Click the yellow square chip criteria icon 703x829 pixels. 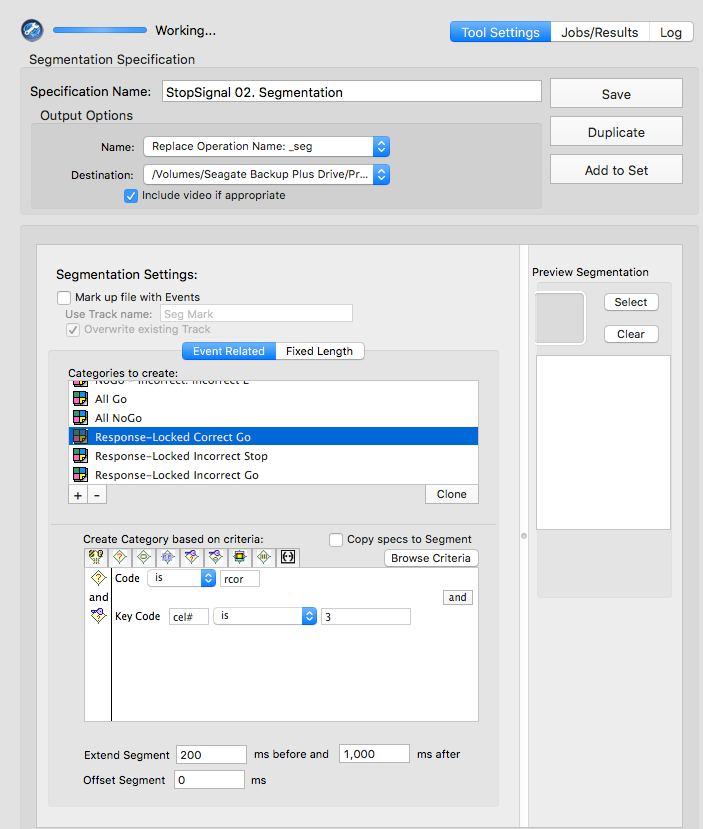point(239,557)
